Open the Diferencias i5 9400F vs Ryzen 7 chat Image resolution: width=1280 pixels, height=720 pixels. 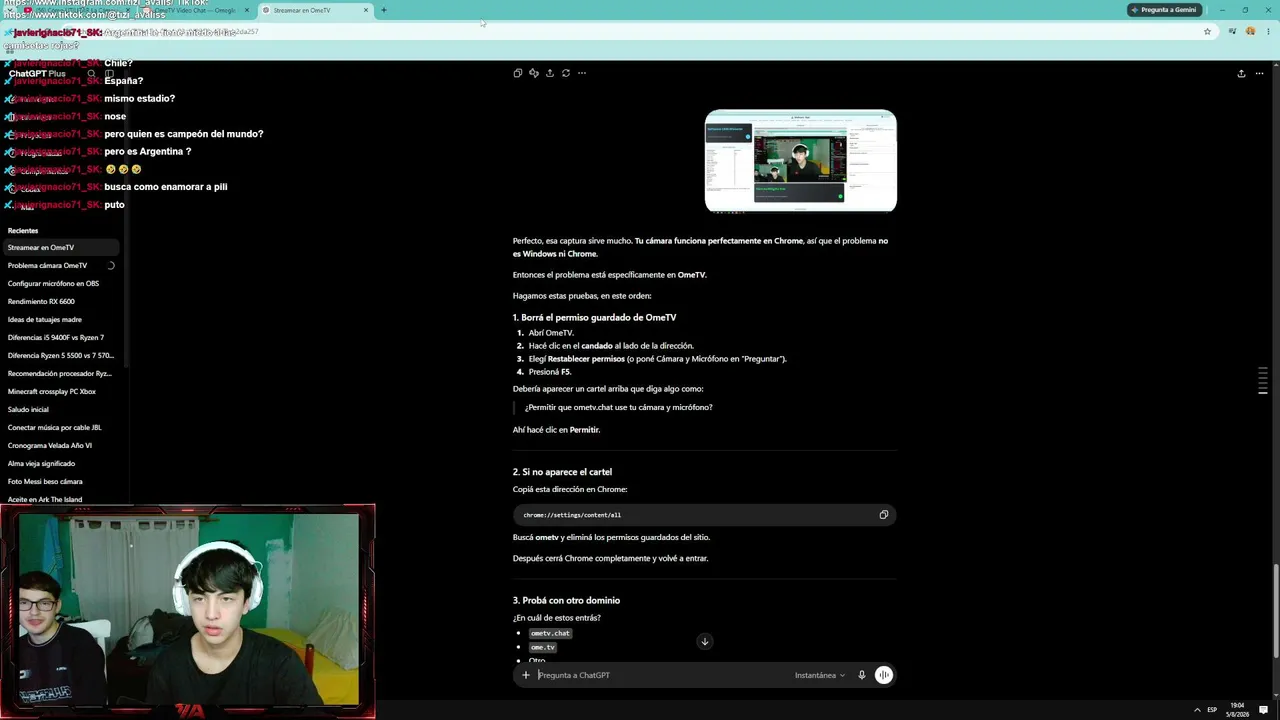[x=60, y=337]
